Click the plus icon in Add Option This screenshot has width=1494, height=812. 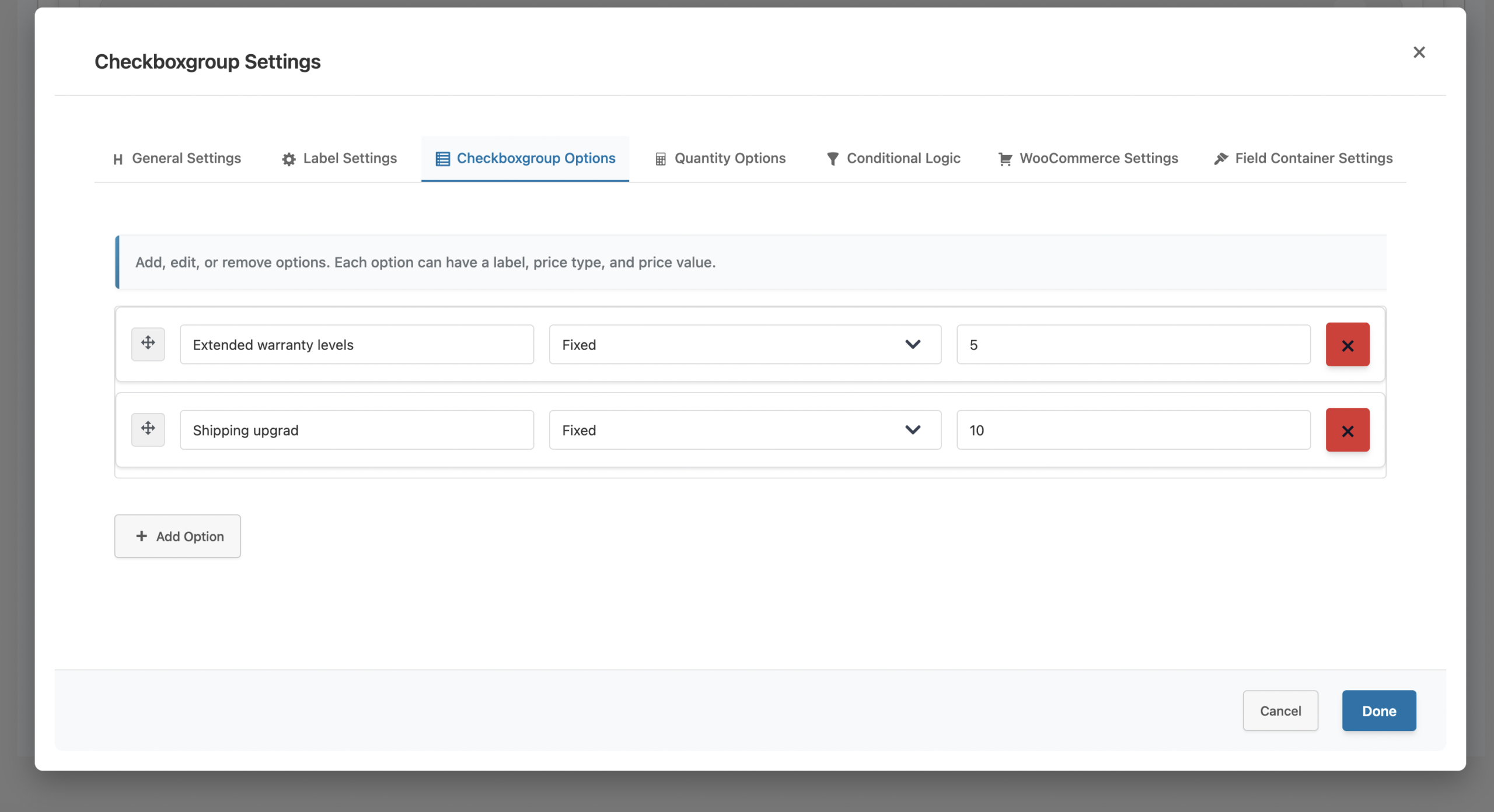click(141, 536)
